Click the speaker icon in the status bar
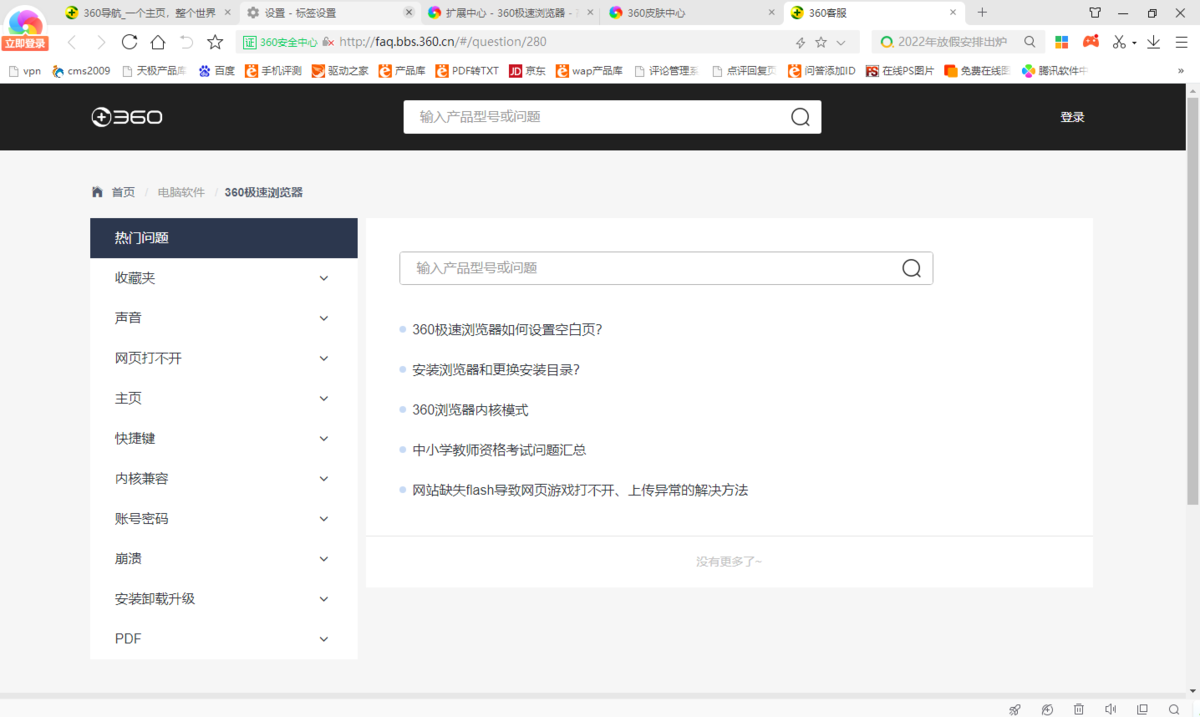 (1110, 708)
